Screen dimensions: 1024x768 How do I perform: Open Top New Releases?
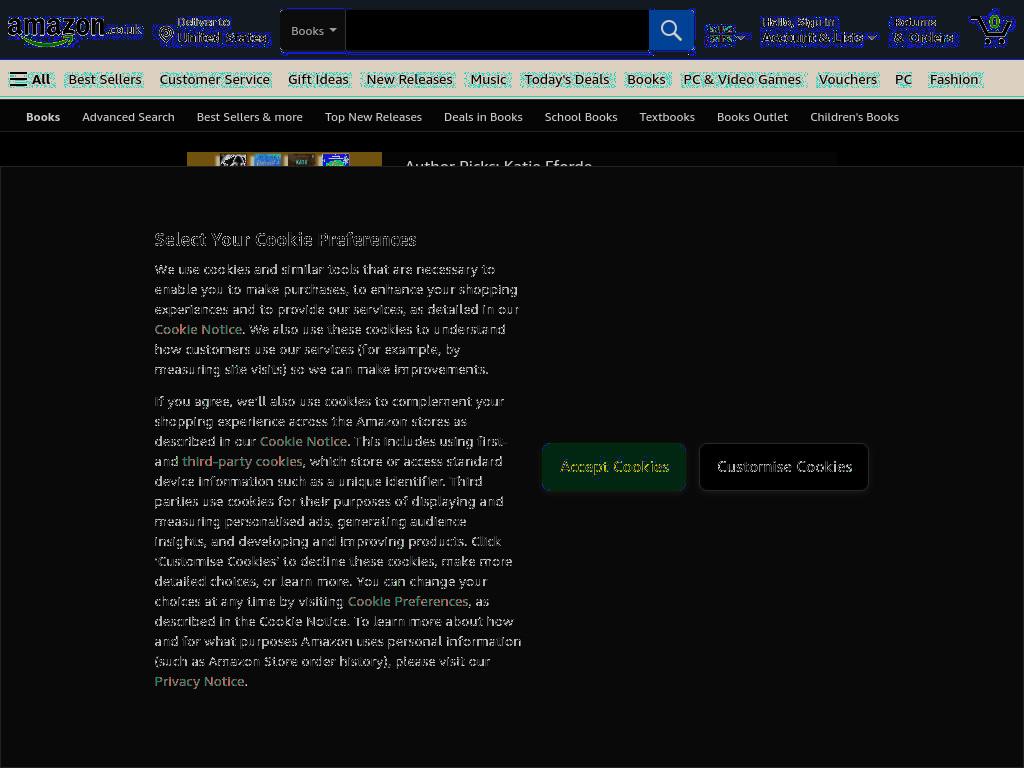point(374,117)
